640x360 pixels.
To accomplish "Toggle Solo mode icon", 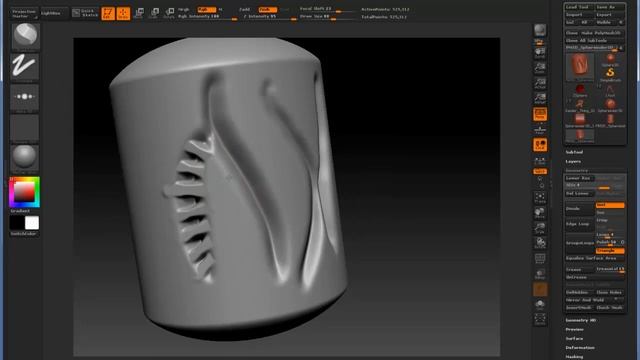I will (x=540, y=305).
